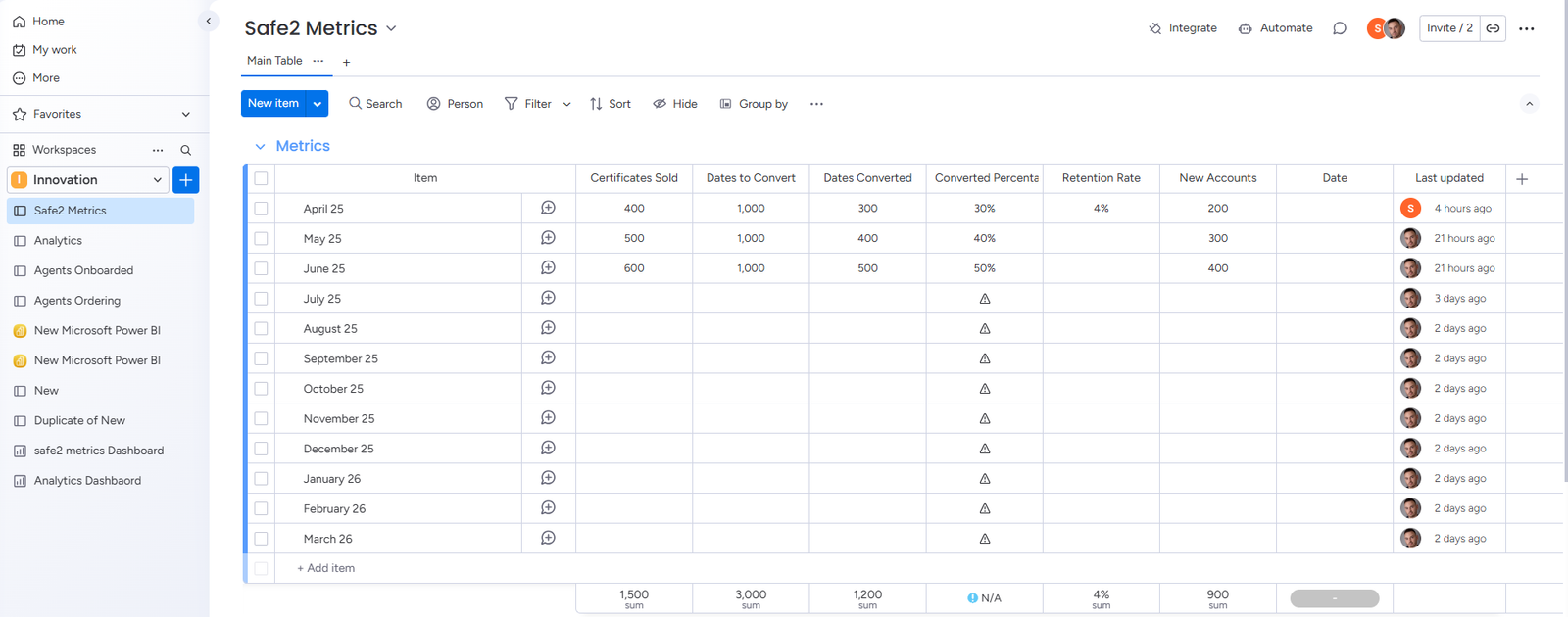Screen dimensions: 1568x617
Task: Select the May 25 row checkbox
Action: tap(261, 238)
